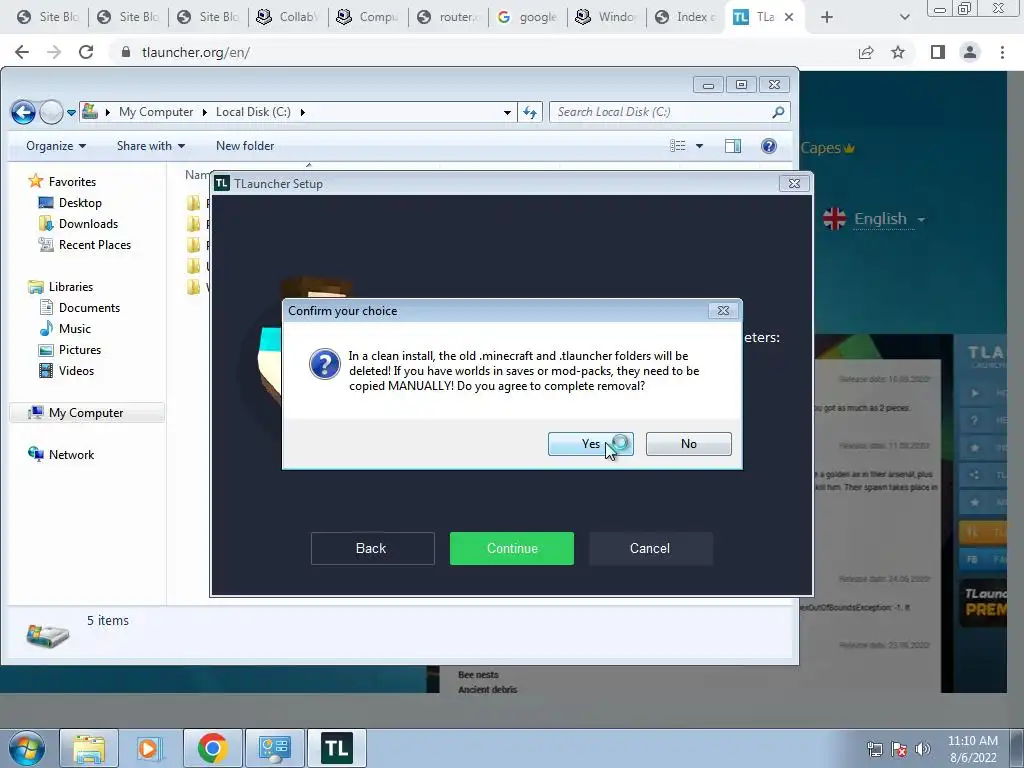The width and height of the screenshot is (1024, 768).
Task: Share this page icon in Chrome
Action: click(x=866, y=52)
